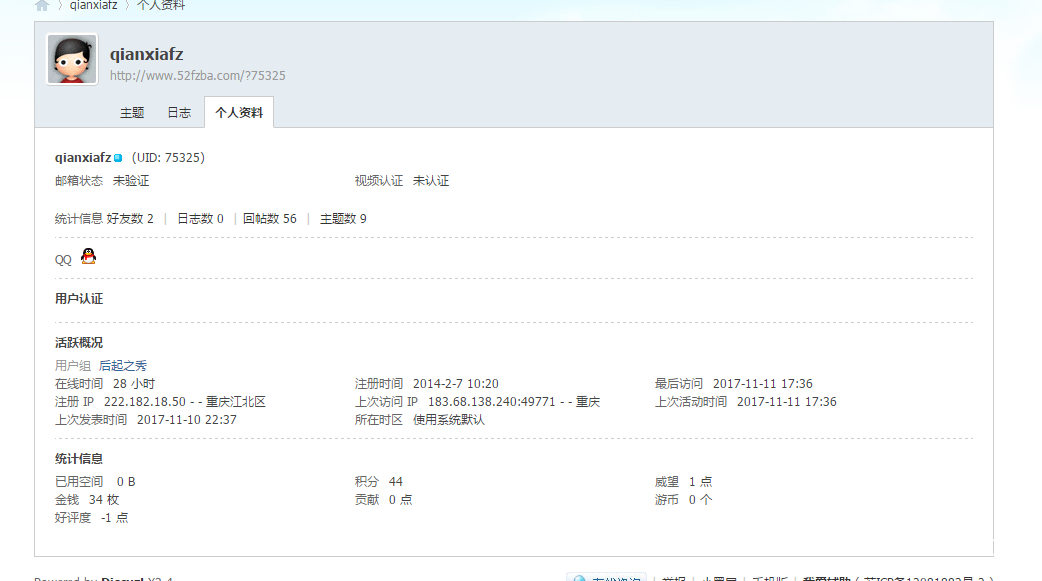Select the 个人资料 tab
Image resolution: width=1042 pixels, height=581 pixels.
tap(239, 113)
